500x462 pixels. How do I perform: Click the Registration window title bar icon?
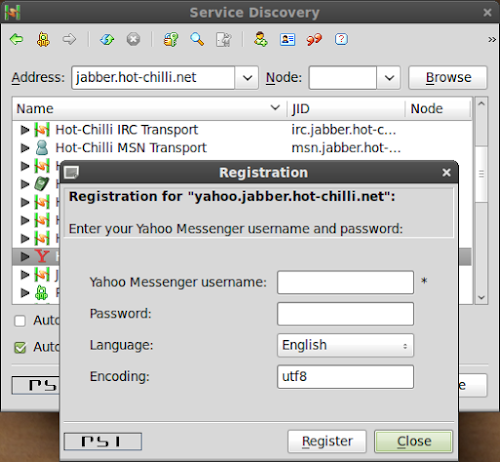coord(71,172)
